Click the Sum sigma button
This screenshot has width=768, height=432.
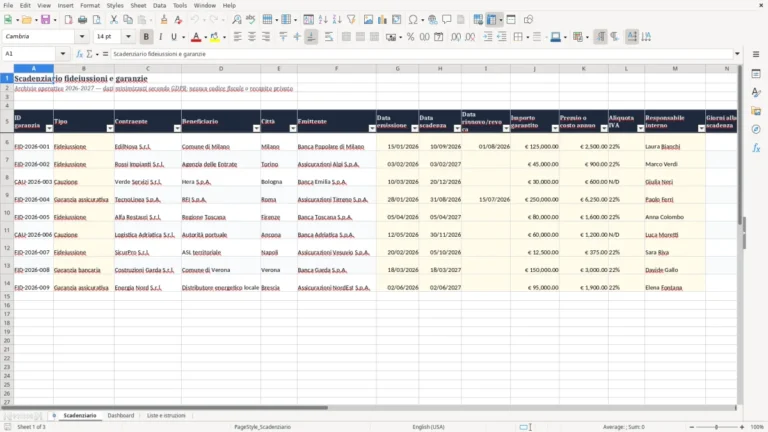(90, 54)
